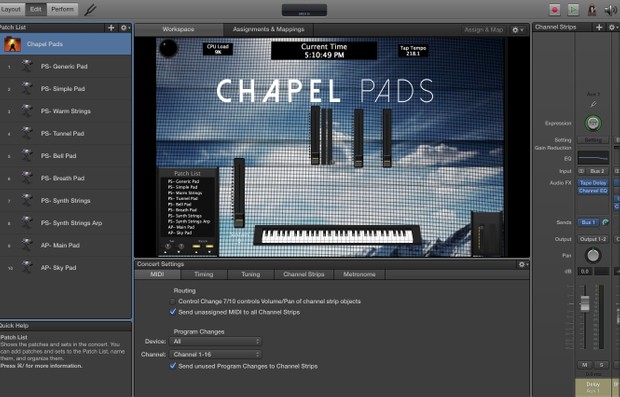Open the tuner with the tuning fork icon
This screenshot has height=397, width=620.
click(90, 9)
